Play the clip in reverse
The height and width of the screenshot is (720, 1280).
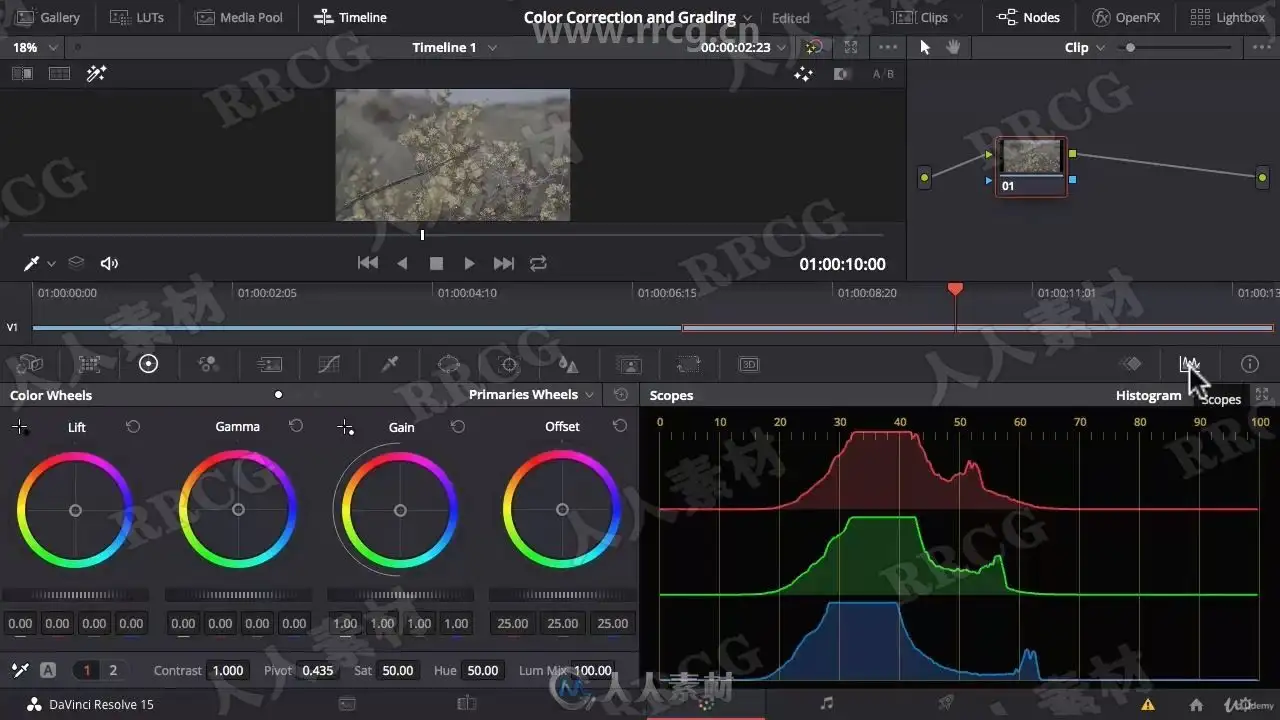[x=402, y=263]
